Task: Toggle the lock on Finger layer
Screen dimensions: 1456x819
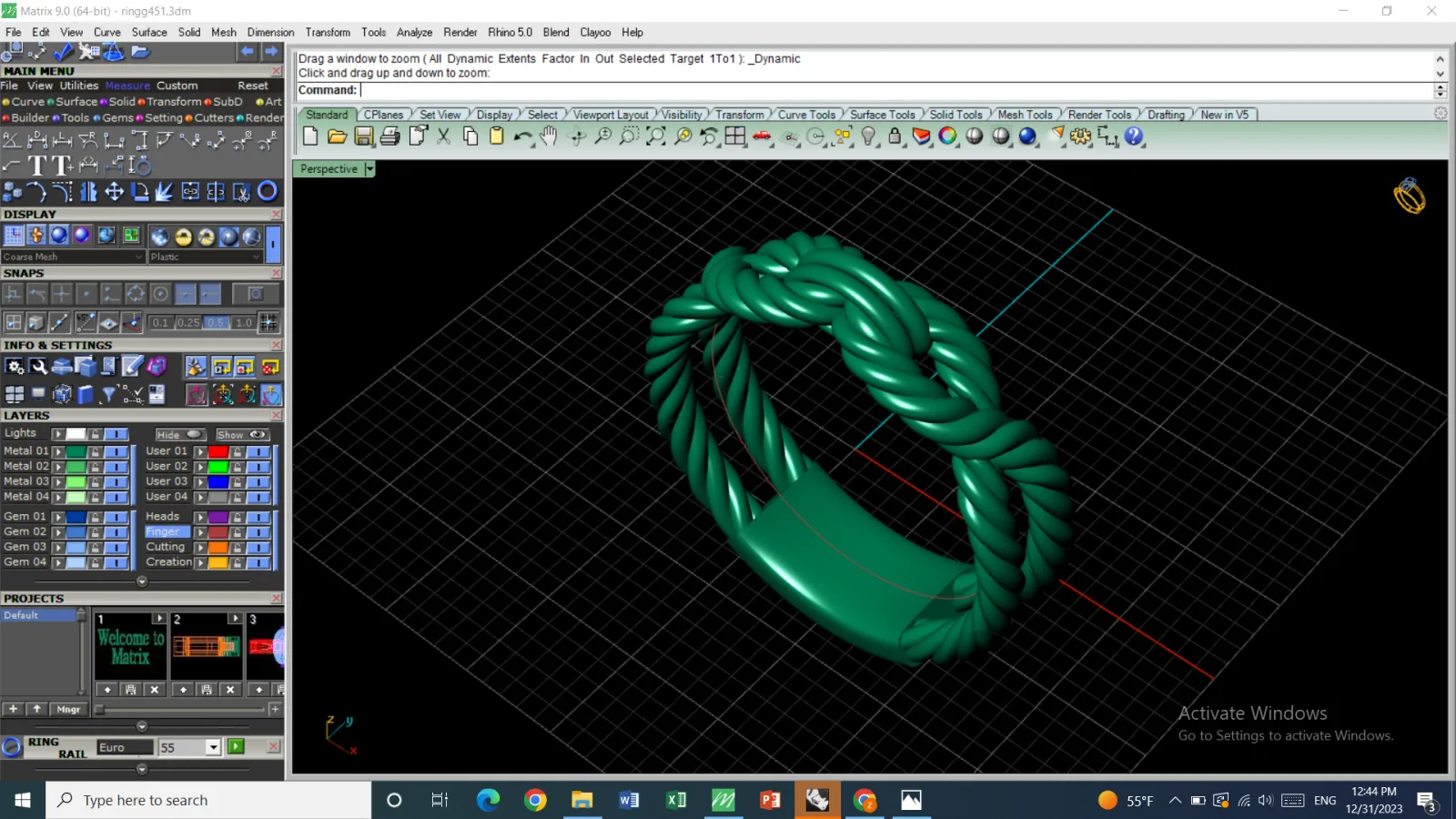Action: click(x=238, y=532)
